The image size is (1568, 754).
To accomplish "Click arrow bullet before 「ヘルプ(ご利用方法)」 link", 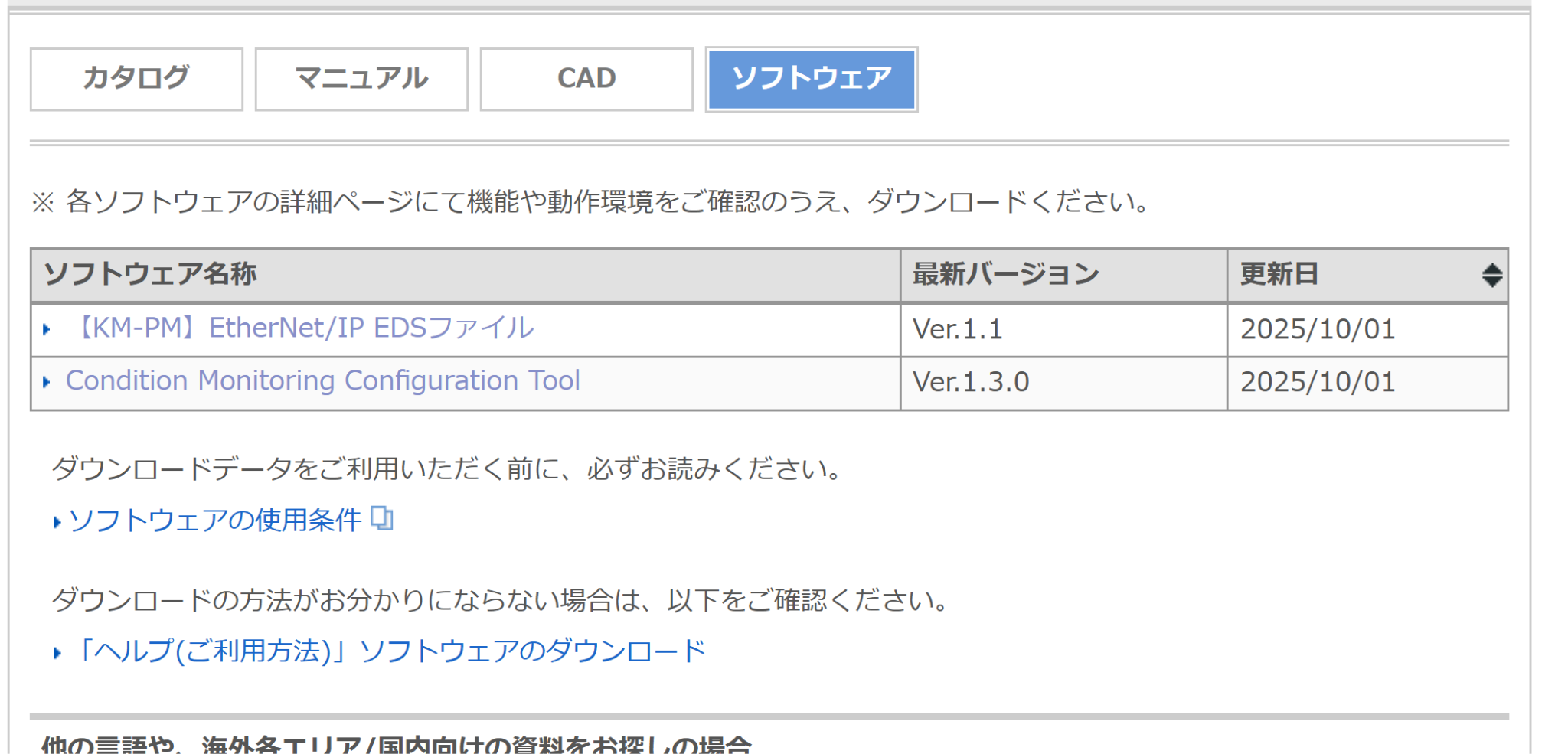I will [x=57, y=654].
